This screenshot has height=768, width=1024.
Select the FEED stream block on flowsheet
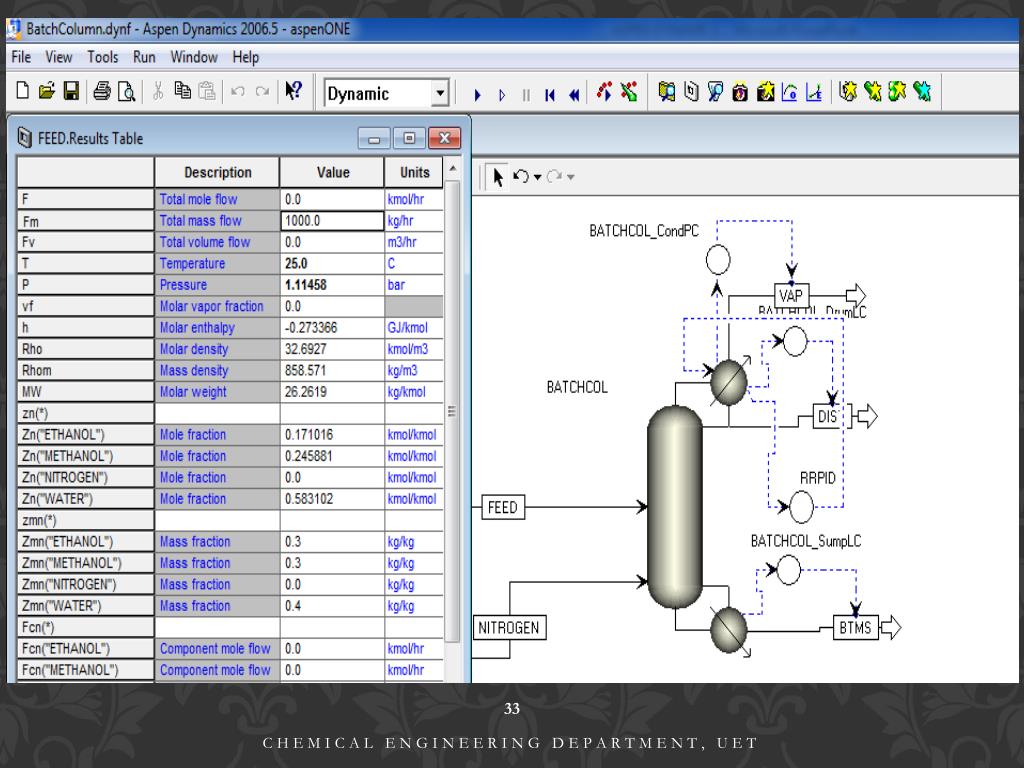coord(502,507)
